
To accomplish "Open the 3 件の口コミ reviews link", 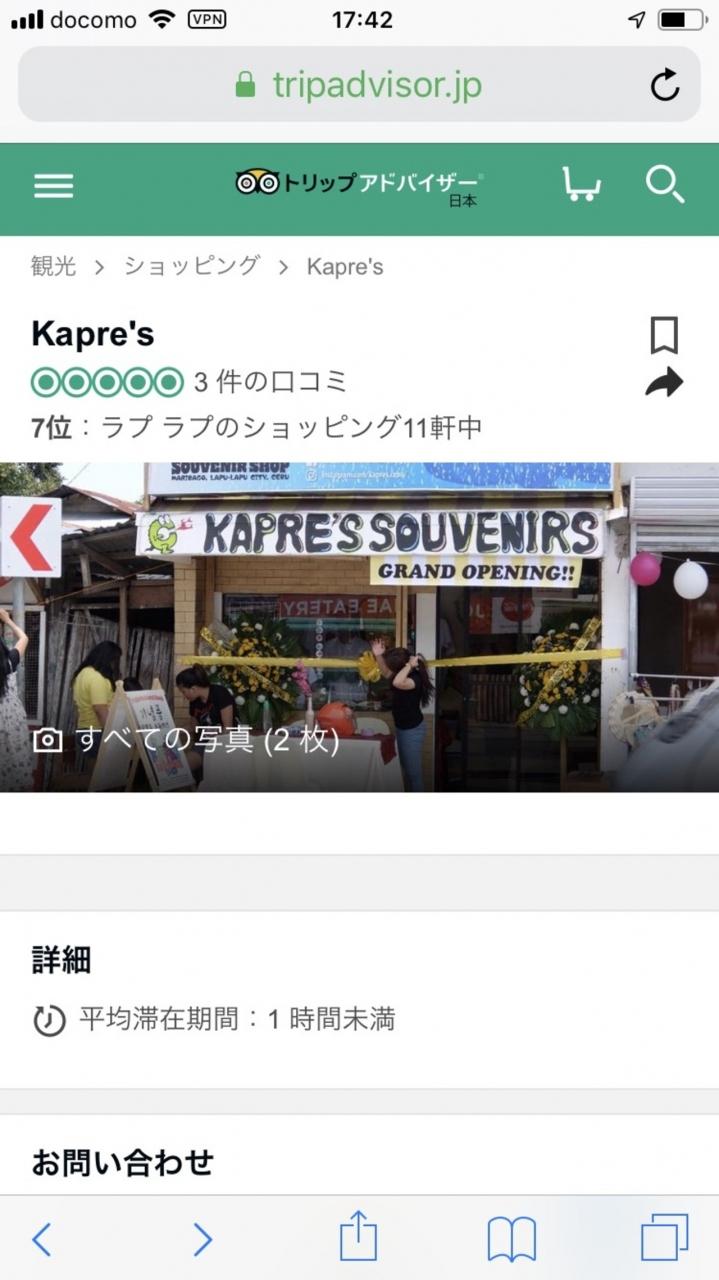I will coord(270,382).
